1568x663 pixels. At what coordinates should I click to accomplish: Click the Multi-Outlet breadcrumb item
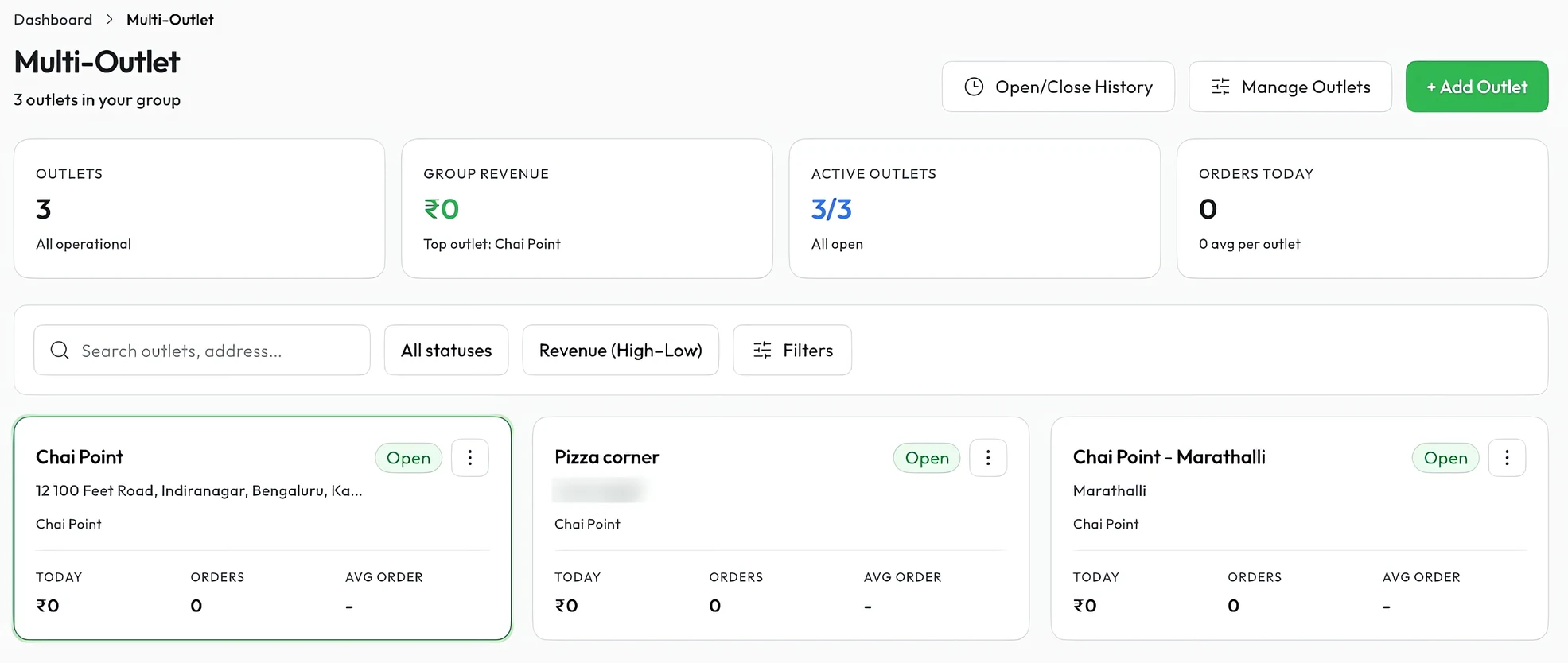click(x=170, y=20)
